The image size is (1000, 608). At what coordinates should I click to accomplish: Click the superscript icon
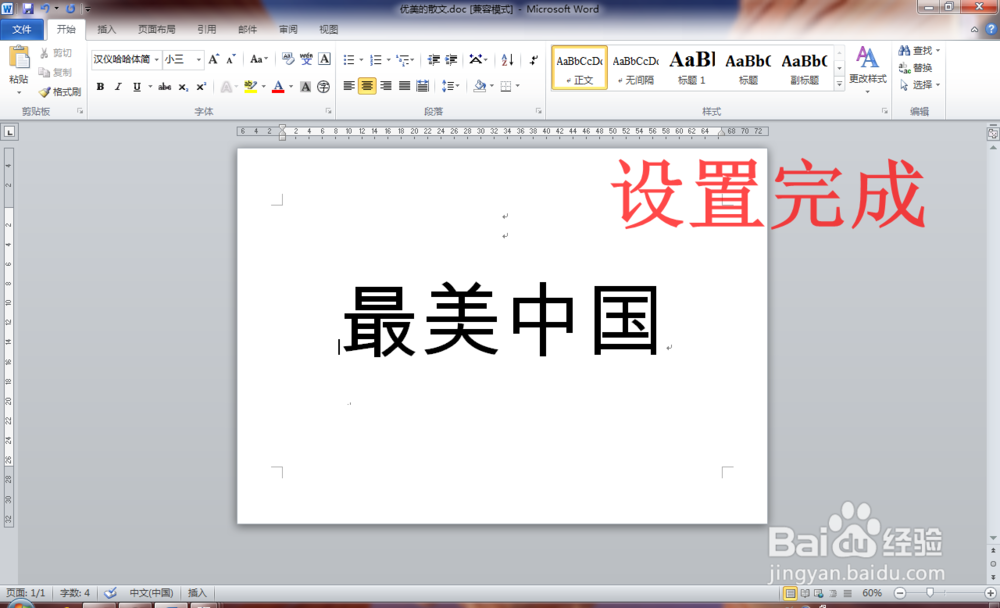point(200,87)
